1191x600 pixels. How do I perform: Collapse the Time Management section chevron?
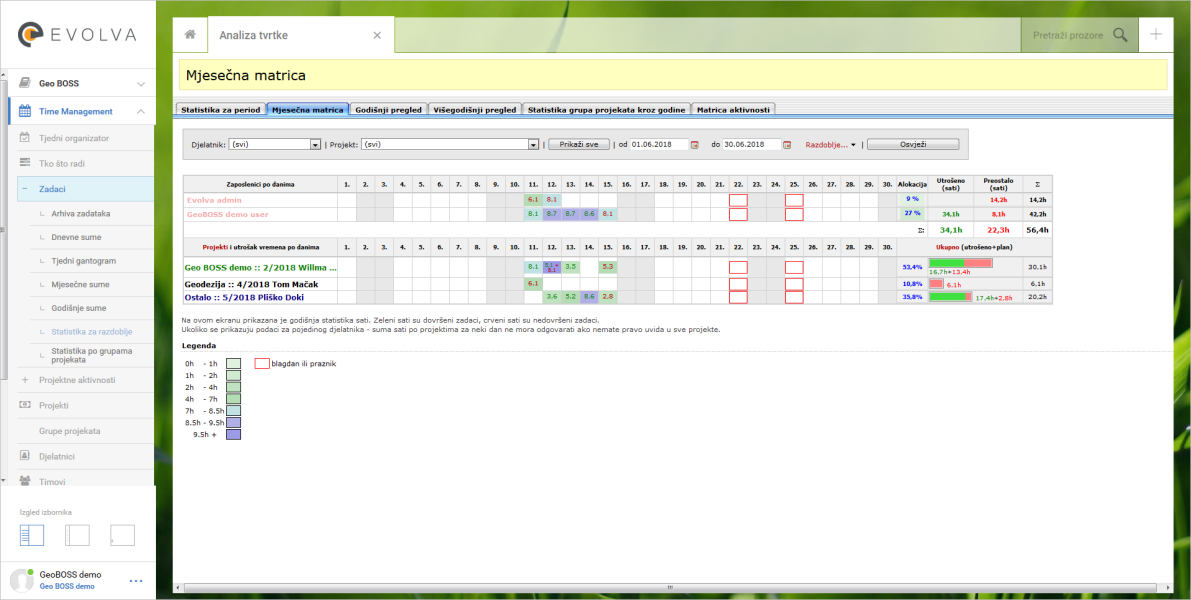click(141, 112)
